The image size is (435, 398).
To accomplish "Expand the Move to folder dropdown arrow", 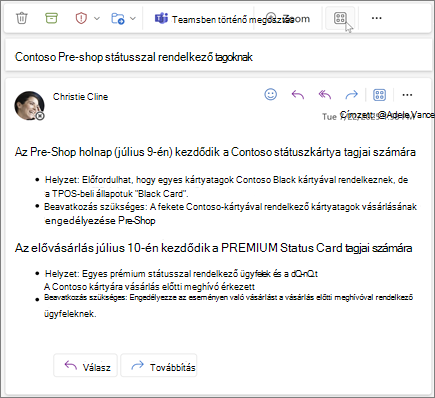I will [x=133, y=18].
